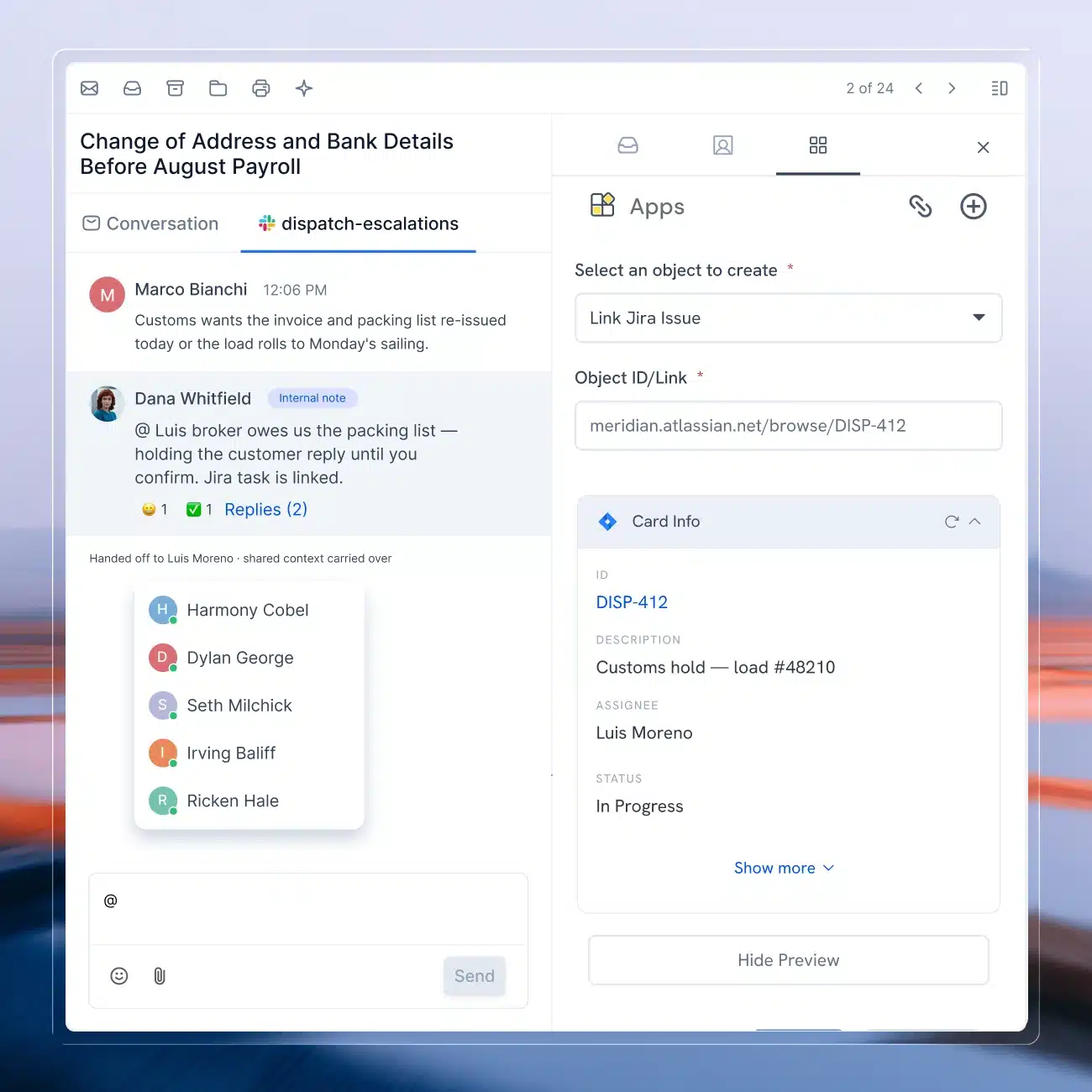Screen dimensions: 1092x1092
Task: Open the Link Jira Issue dropdown
Action: [789, 318]
